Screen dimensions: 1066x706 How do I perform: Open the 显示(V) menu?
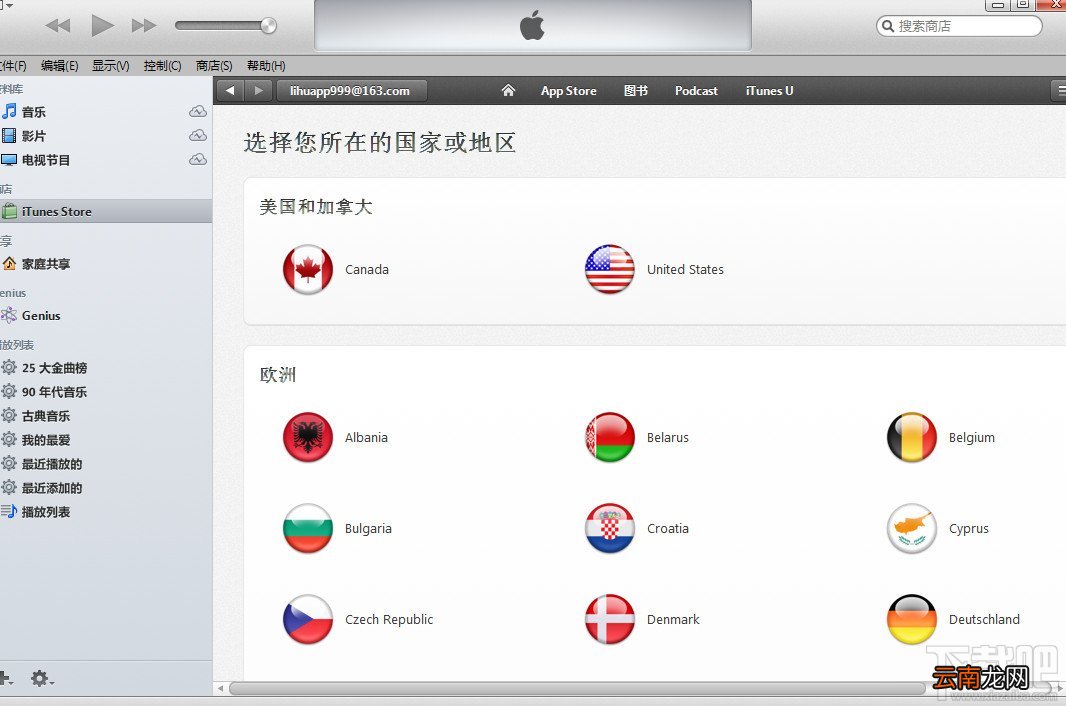pyautogui.click(x=110, y=66)
